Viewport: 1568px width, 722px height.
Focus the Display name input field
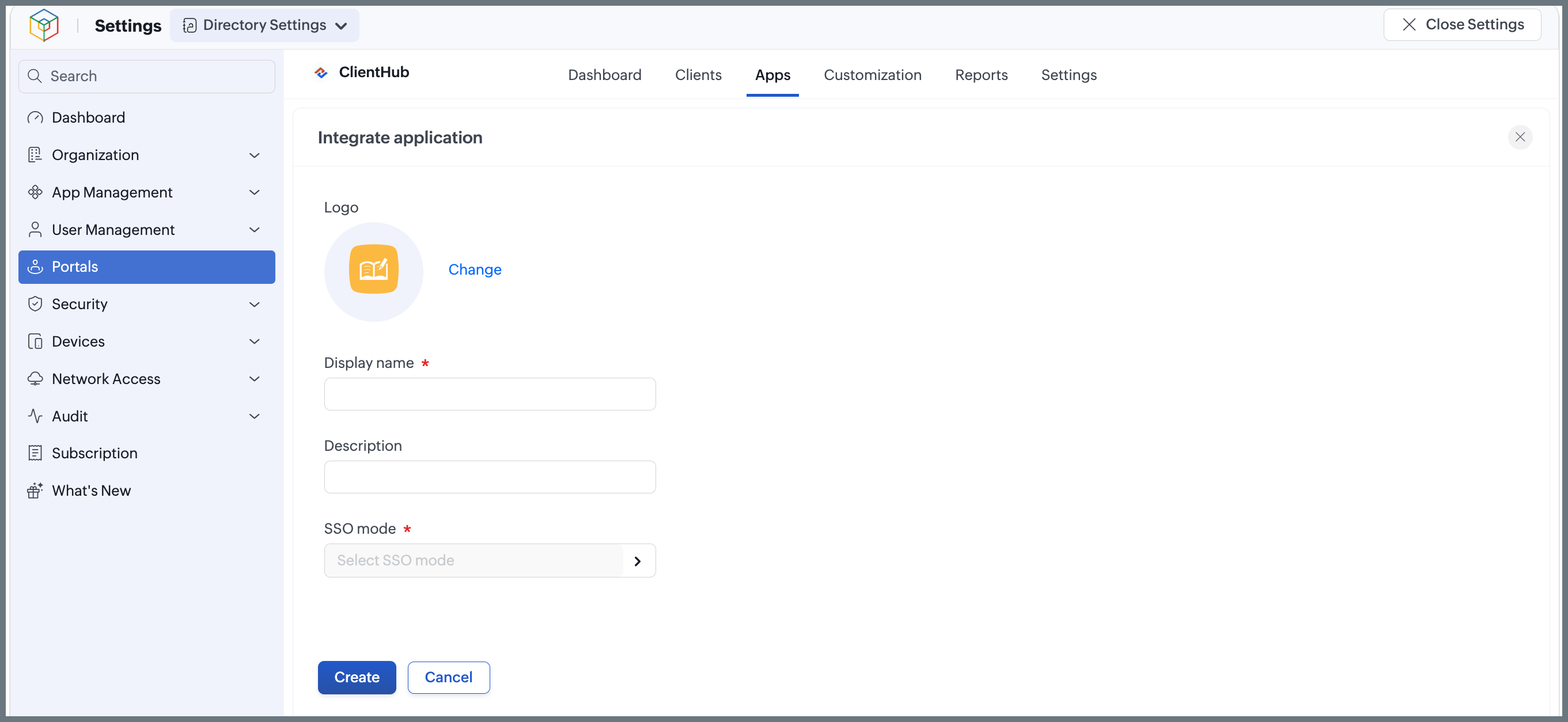490,394
